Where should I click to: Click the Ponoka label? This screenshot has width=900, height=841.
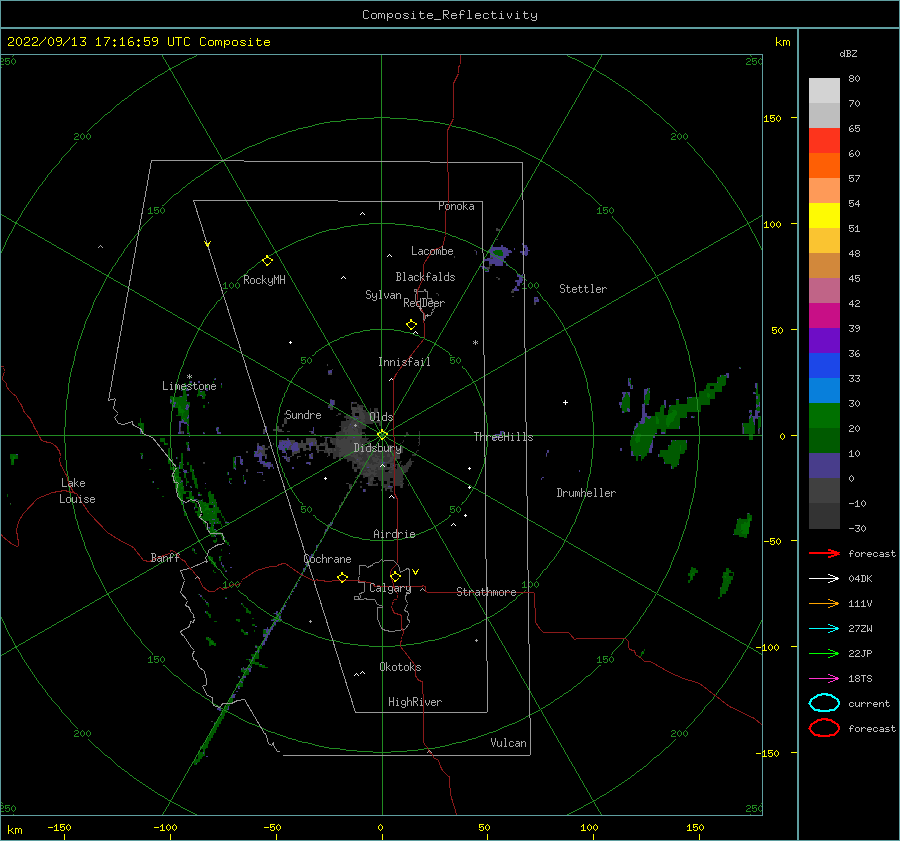(456, 206)
